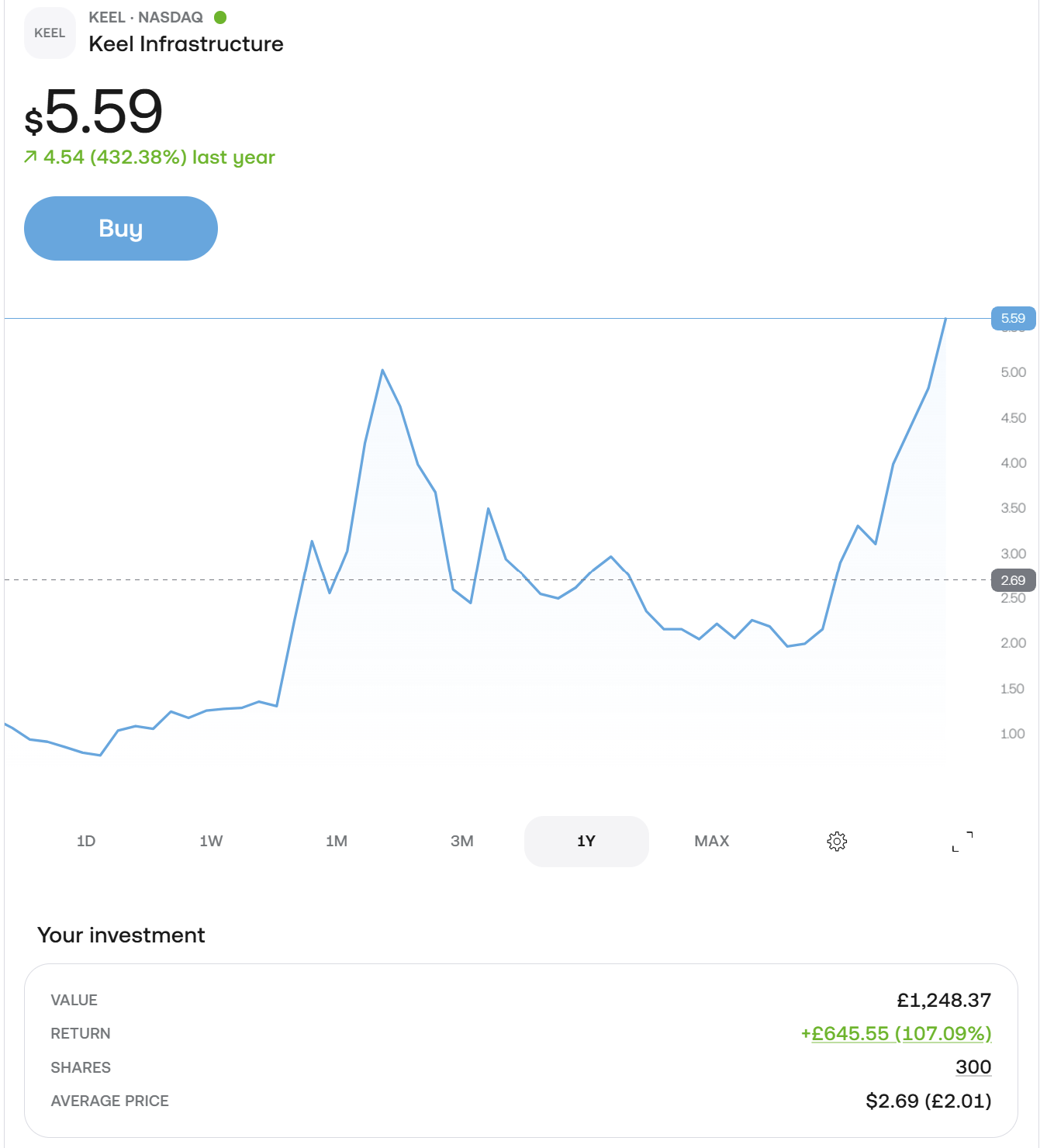The image size is (1047, 1148).
Task: Show the MAX chart range
Action: [712, 841]
